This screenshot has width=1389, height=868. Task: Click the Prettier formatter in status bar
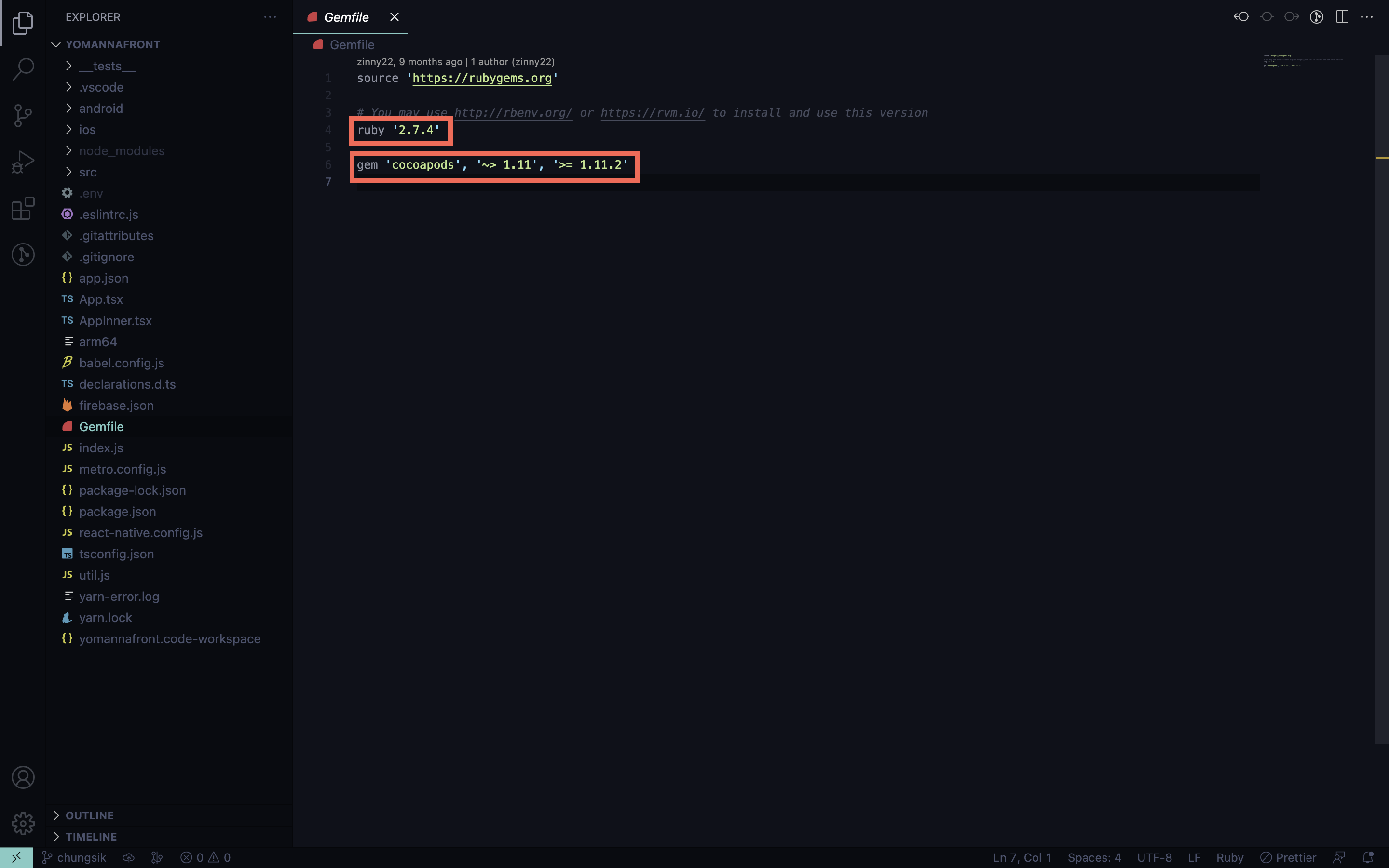1290,857
